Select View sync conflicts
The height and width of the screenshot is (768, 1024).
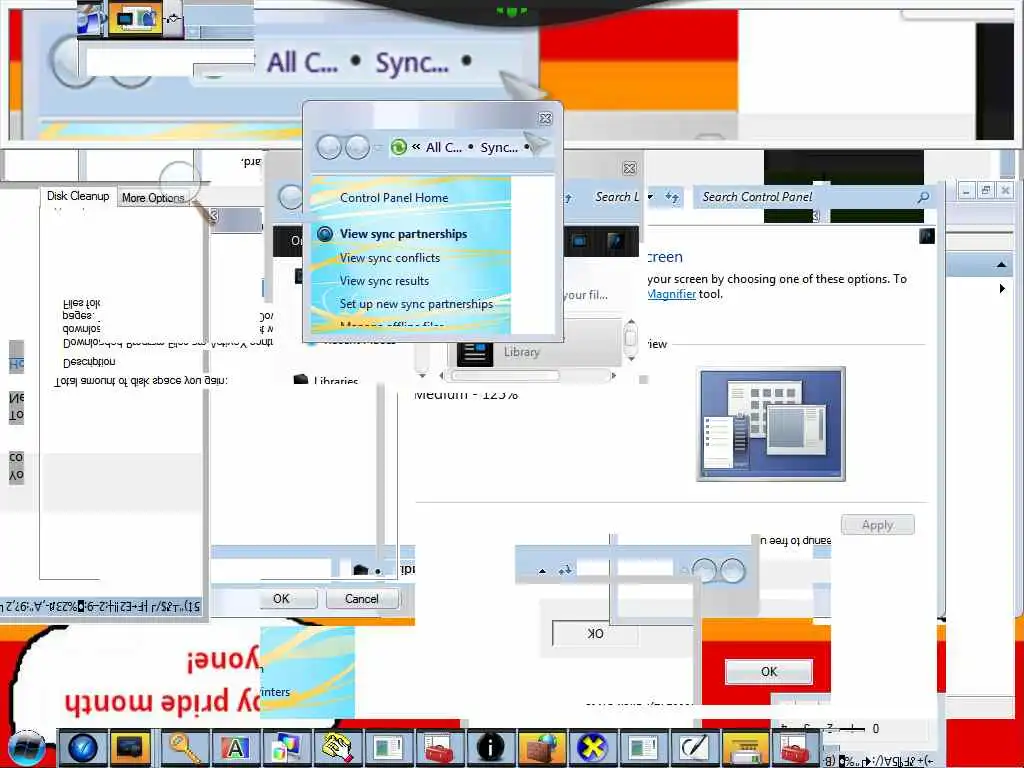click(x=390, y=258)
